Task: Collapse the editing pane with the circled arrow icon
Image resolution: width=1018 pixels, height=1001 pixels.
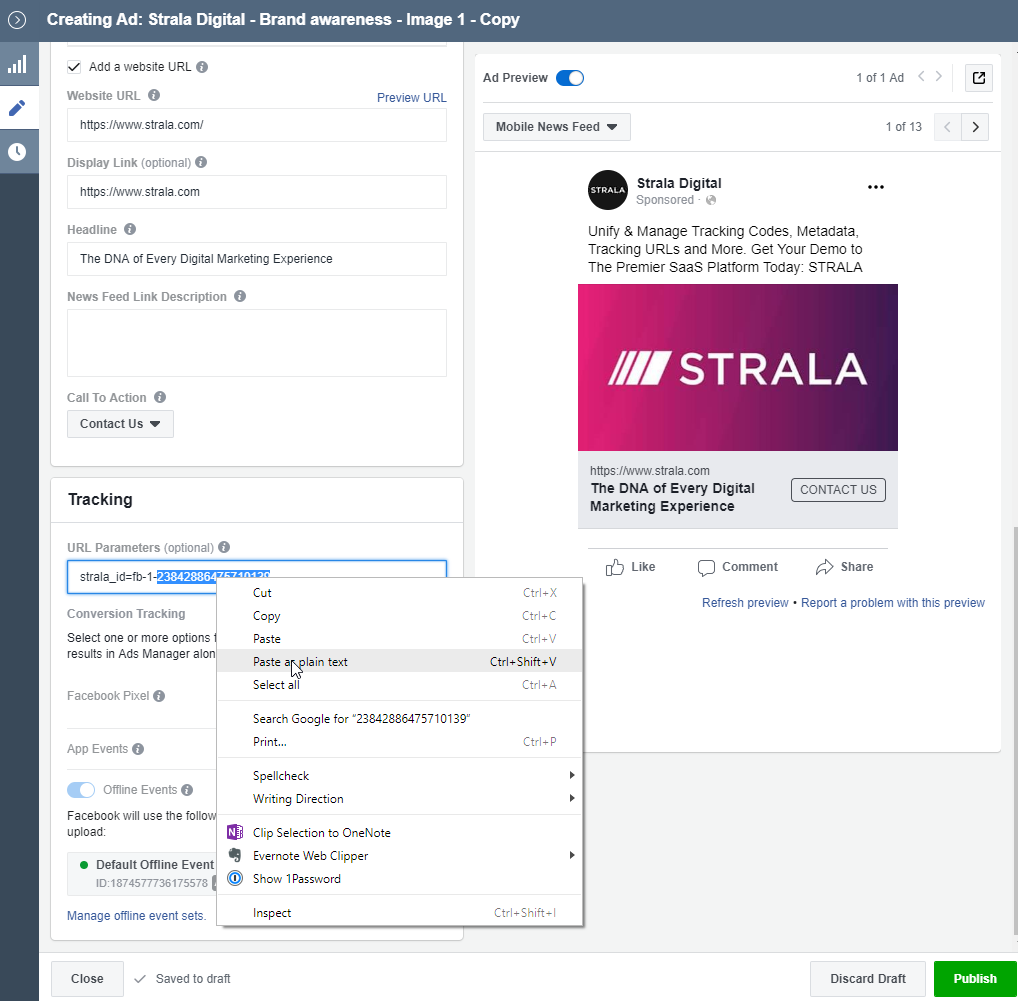Action: tap(17, 20)
